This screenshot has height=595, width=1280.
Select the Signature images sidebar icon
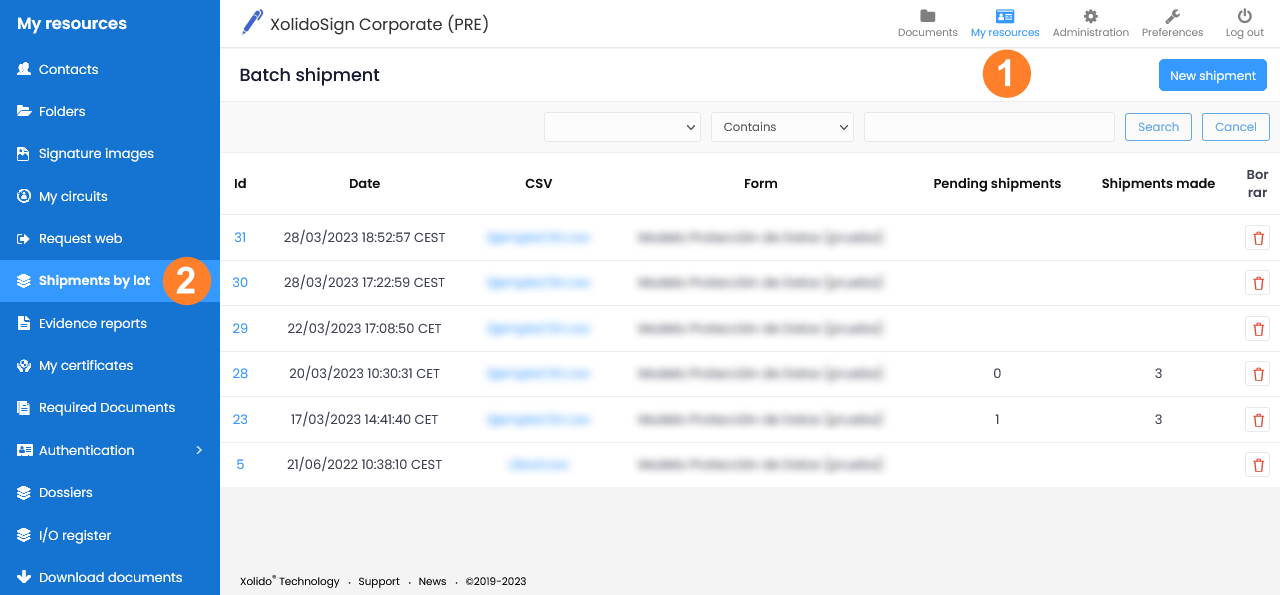tap(24, 154)
